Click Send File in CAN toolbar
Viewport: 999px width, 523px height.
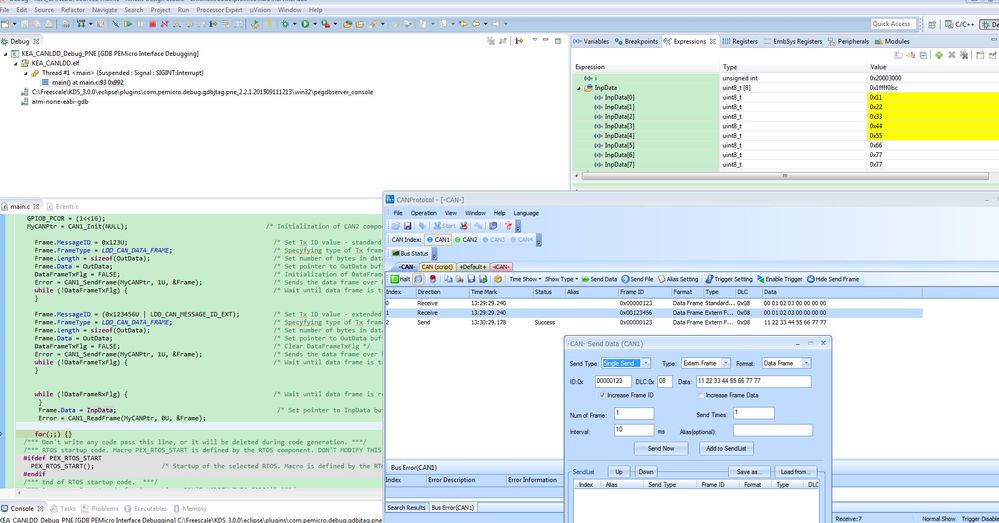637,279
